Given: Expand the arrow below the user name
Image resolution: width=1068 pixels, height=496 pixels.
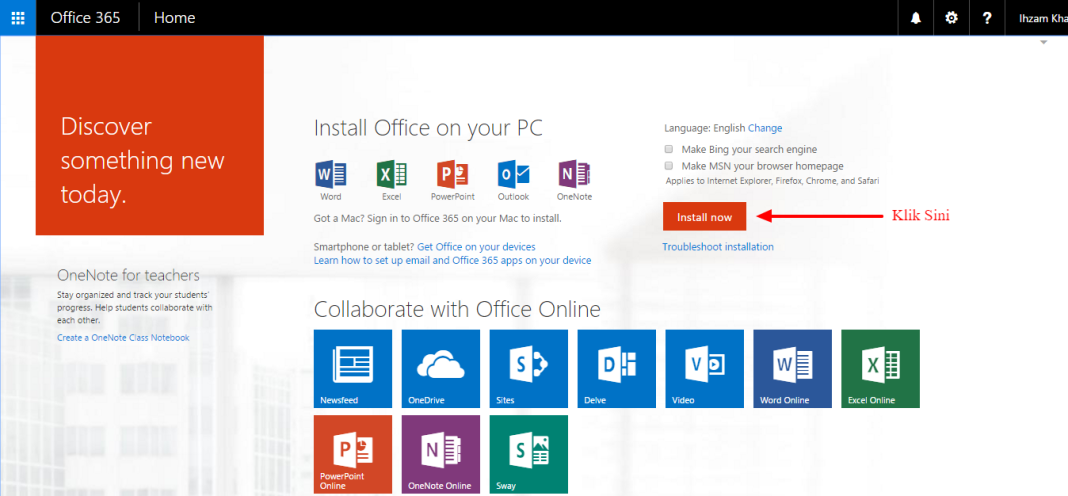Looking at the screenshot, I should click(x=1043, y=43).
